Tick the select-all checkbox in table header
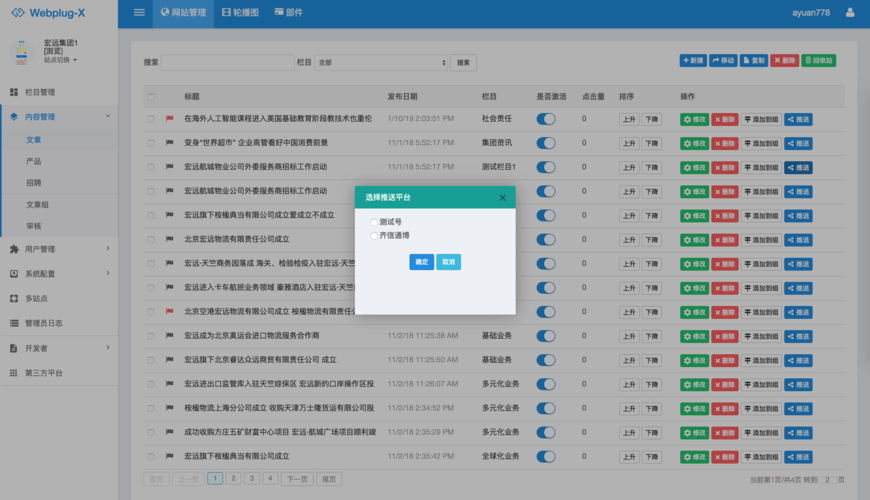870x500 pixels. [151, 97]
